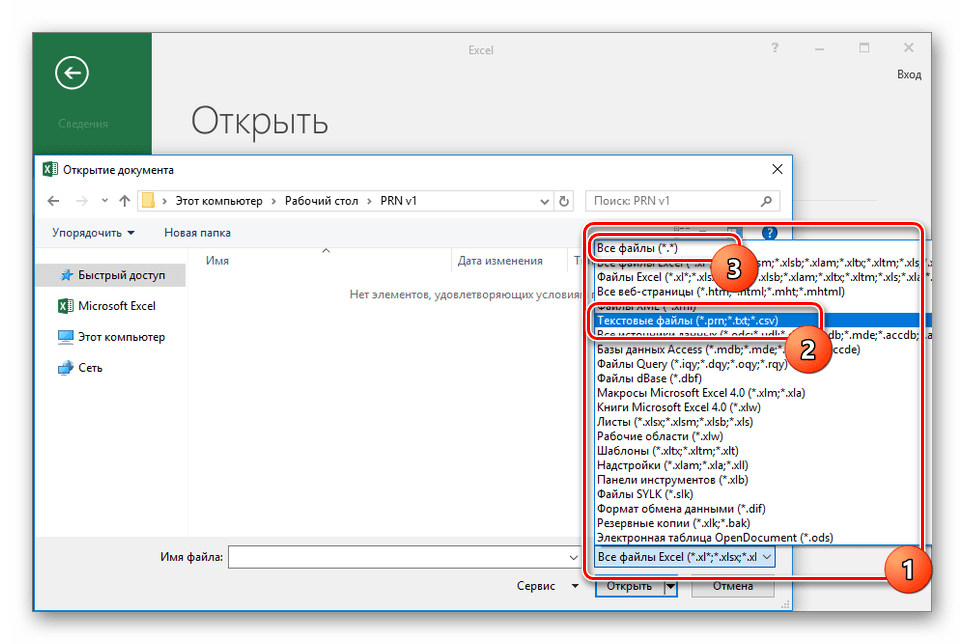Select Быстрый доступ in sidebar
This screenshot has height=644, width=964.
[120, 275]
